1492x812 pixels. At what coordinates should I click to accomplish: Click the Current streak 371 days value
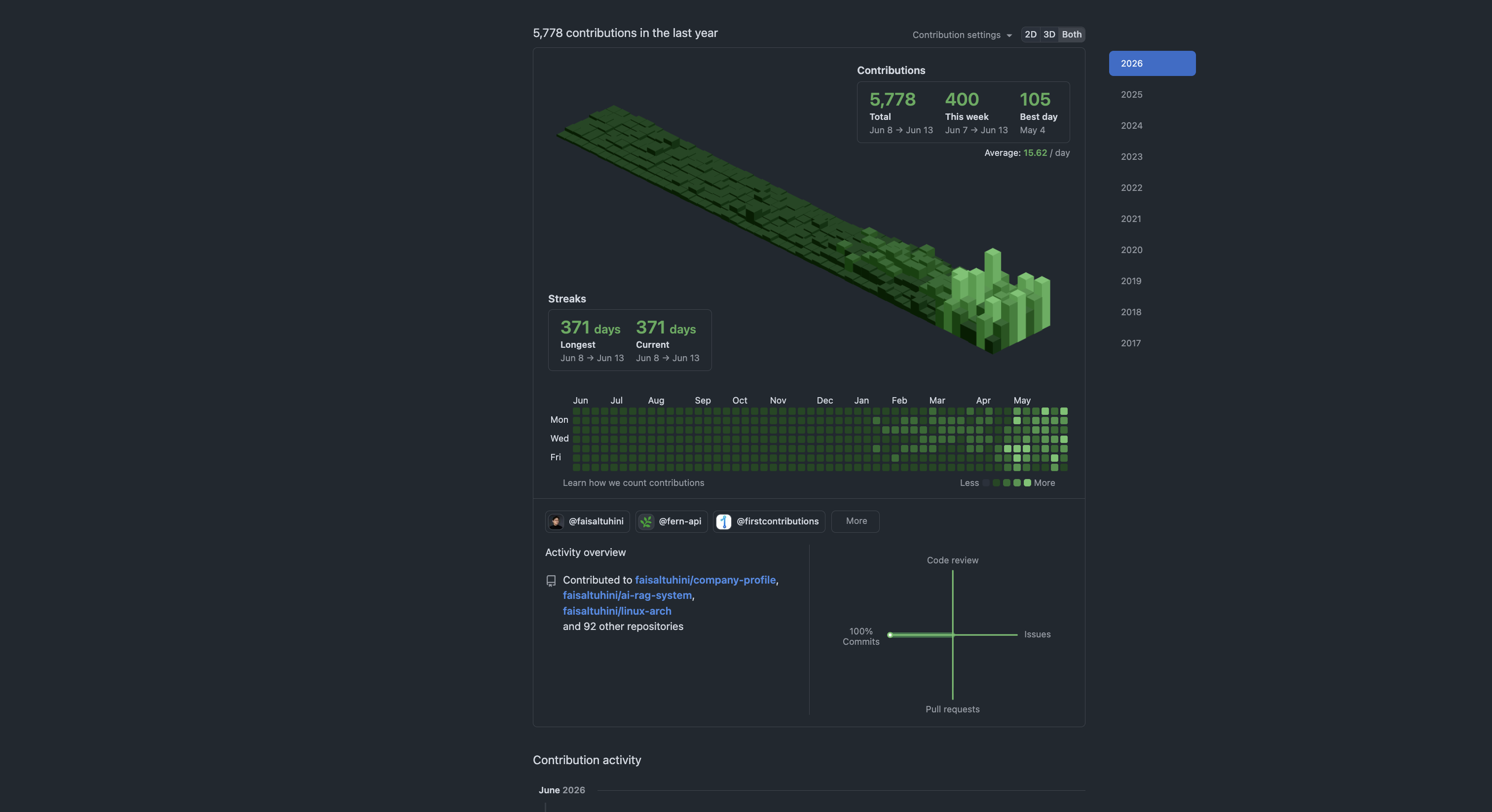666,328
